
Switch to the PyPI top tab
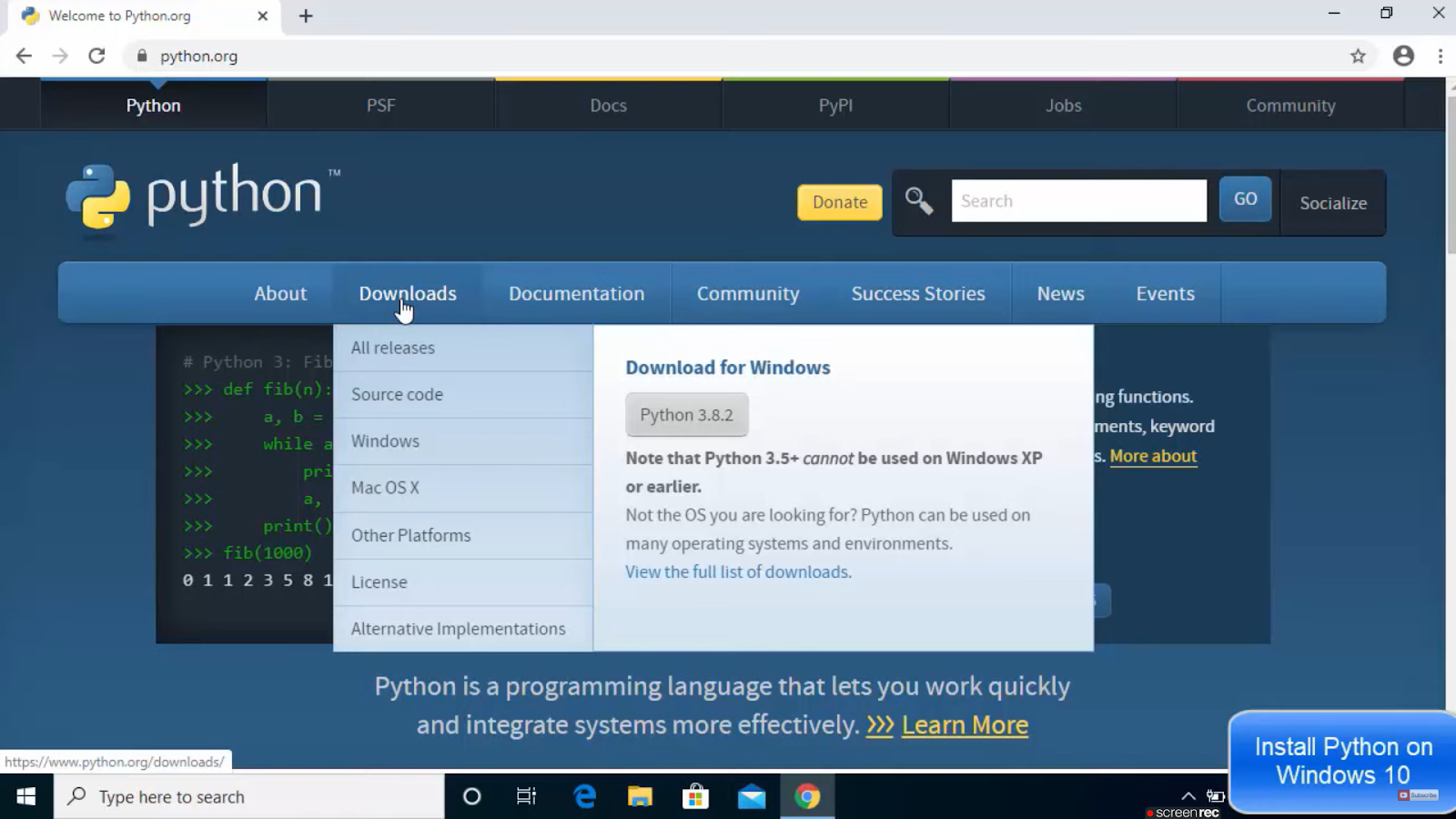pyautogui.click(x=835, y=106)
